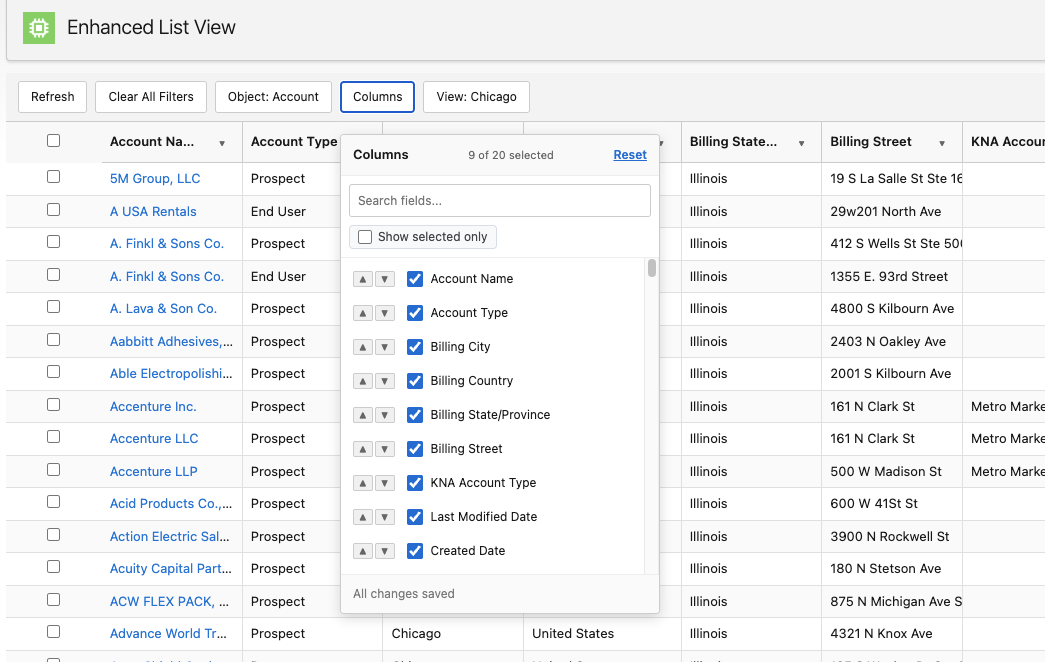Switch to the Columns panel
This screenshot has width=1045, height=662.
[377, 97]
